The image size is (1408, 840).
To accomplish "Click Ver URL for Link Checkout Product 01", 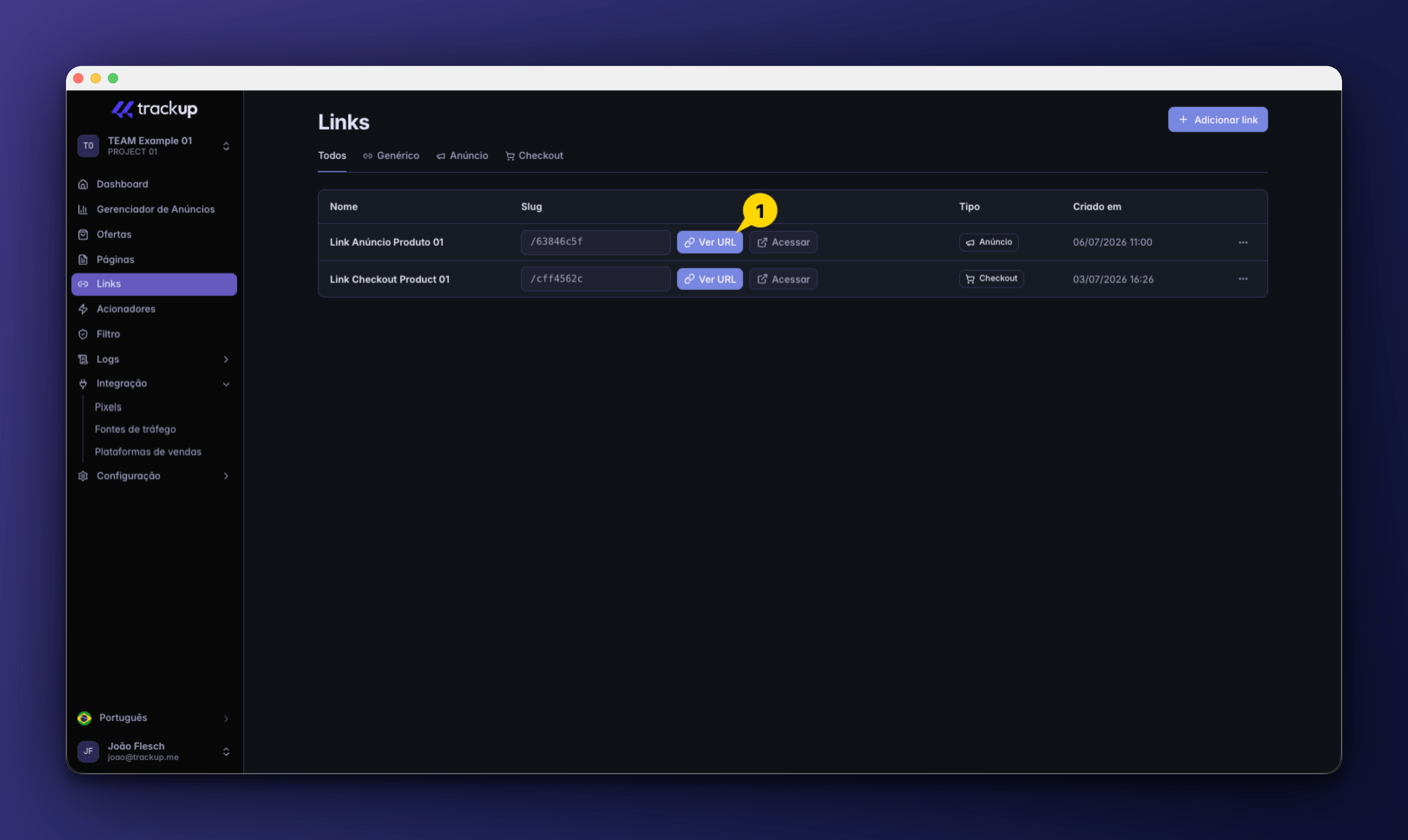I will coord(710,279).
